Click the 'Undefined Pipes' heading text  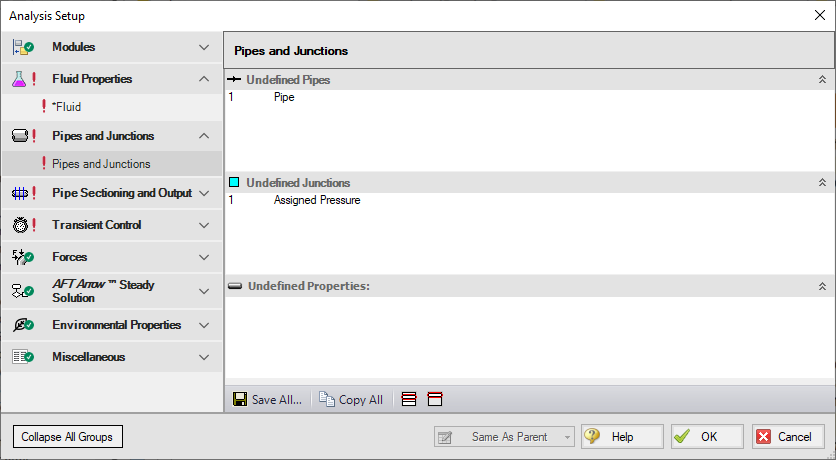pos(288,80)
